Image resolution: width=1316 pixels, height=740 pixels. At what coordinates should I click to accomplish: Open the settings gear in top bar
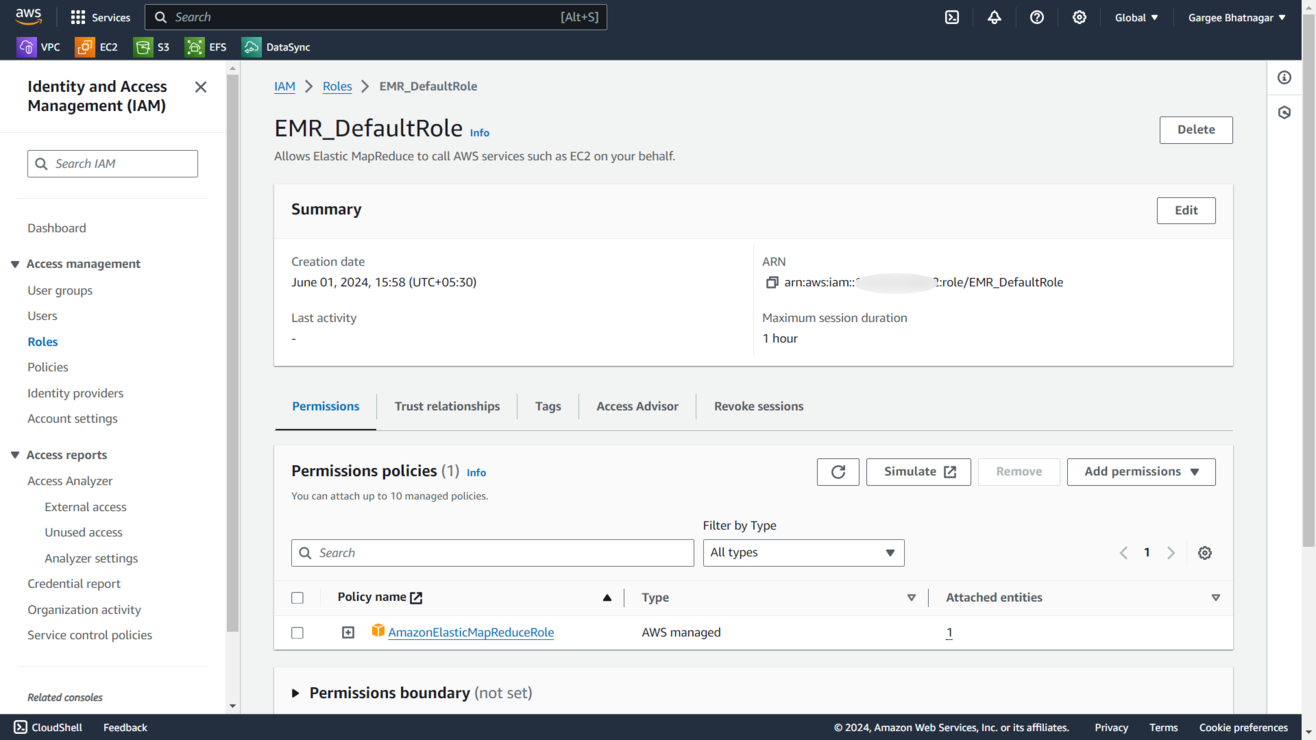tap(1079, 17)
